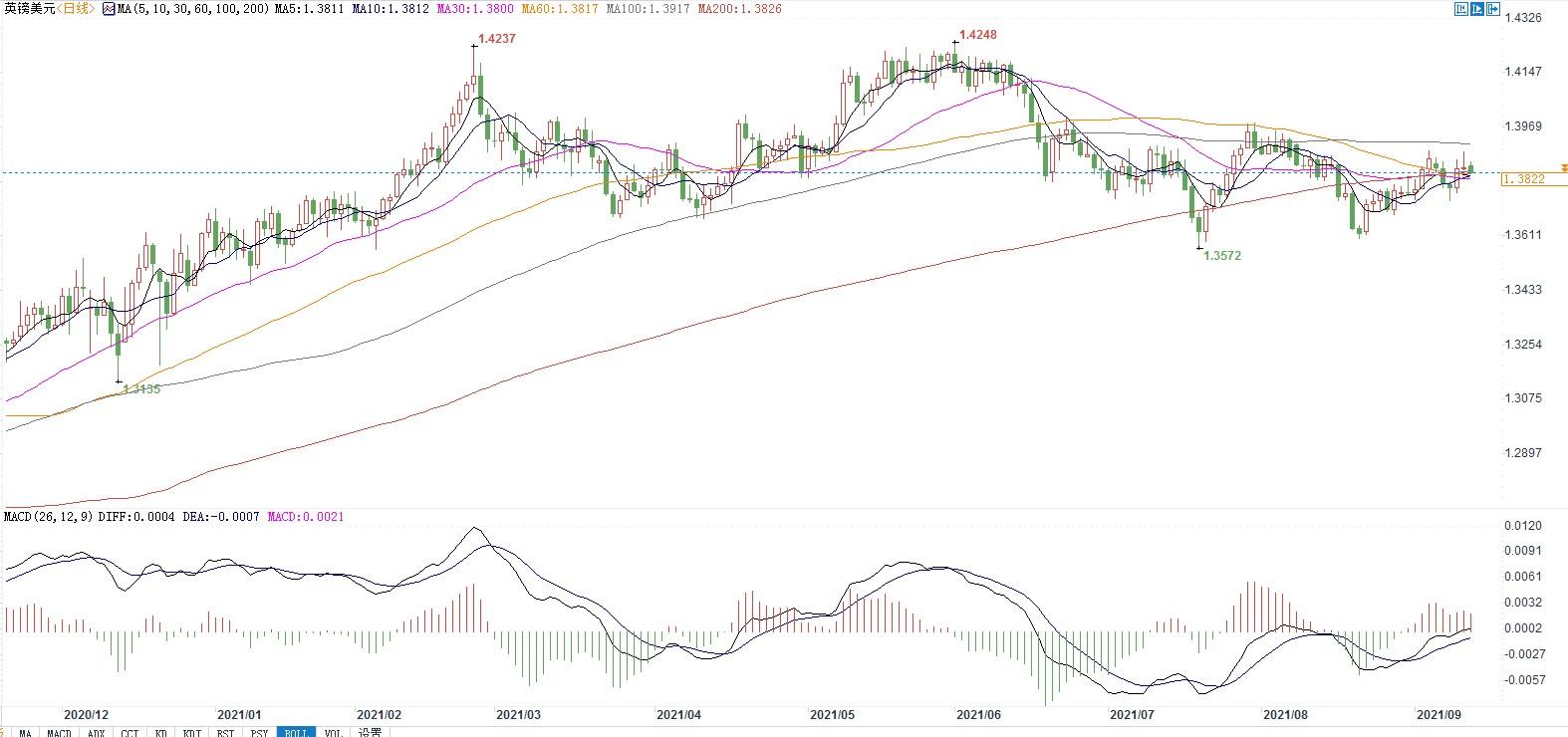Click the 1.4248 high price marker

977,35
